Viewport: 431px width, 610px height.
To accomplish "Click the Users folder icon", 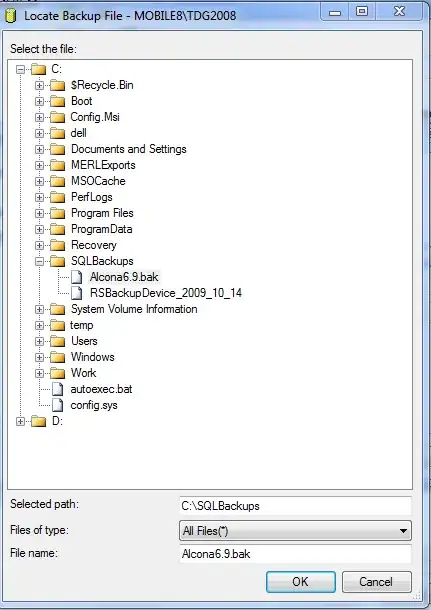I will [58, 341].
